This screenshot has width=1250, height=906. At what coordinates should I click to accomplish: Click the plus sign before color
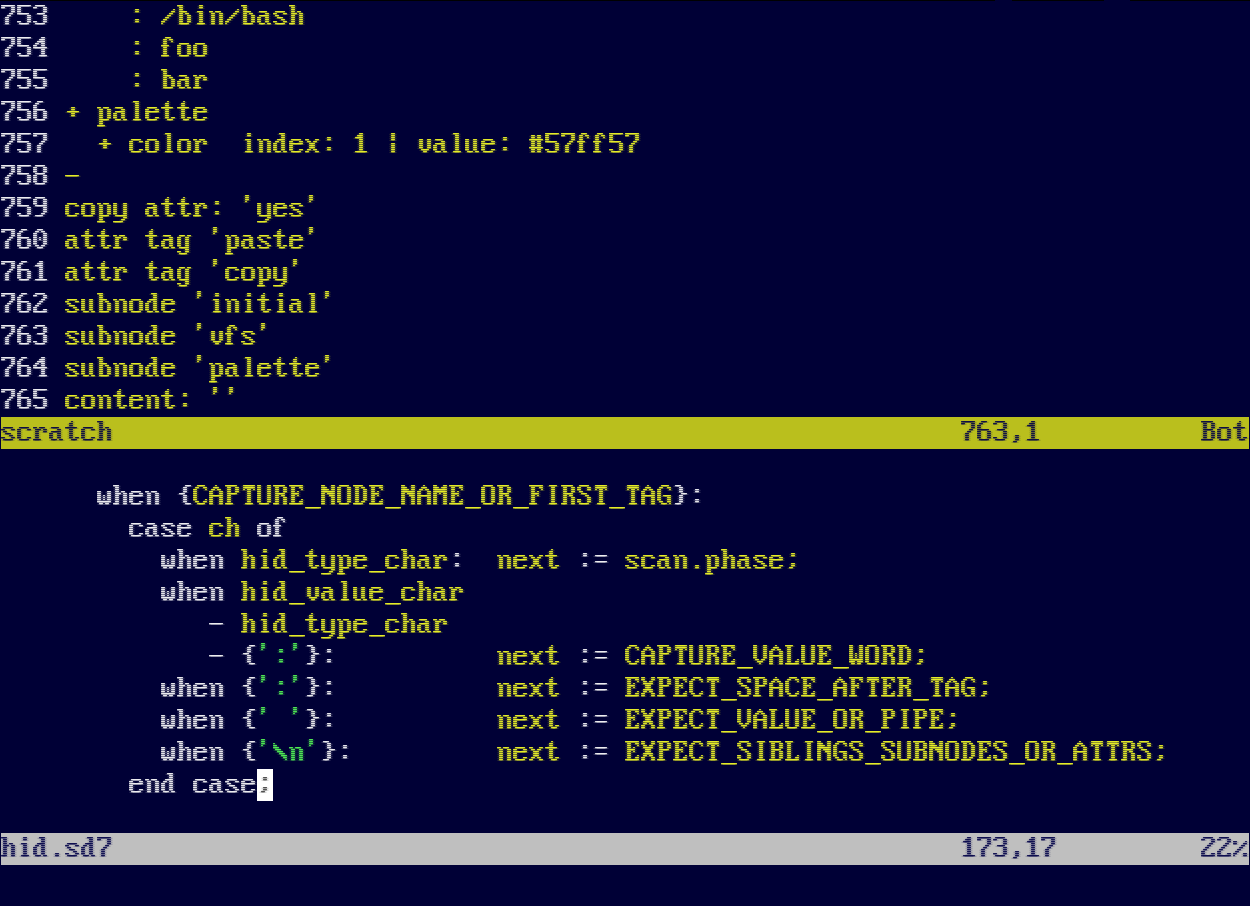(x=104, y=144)
